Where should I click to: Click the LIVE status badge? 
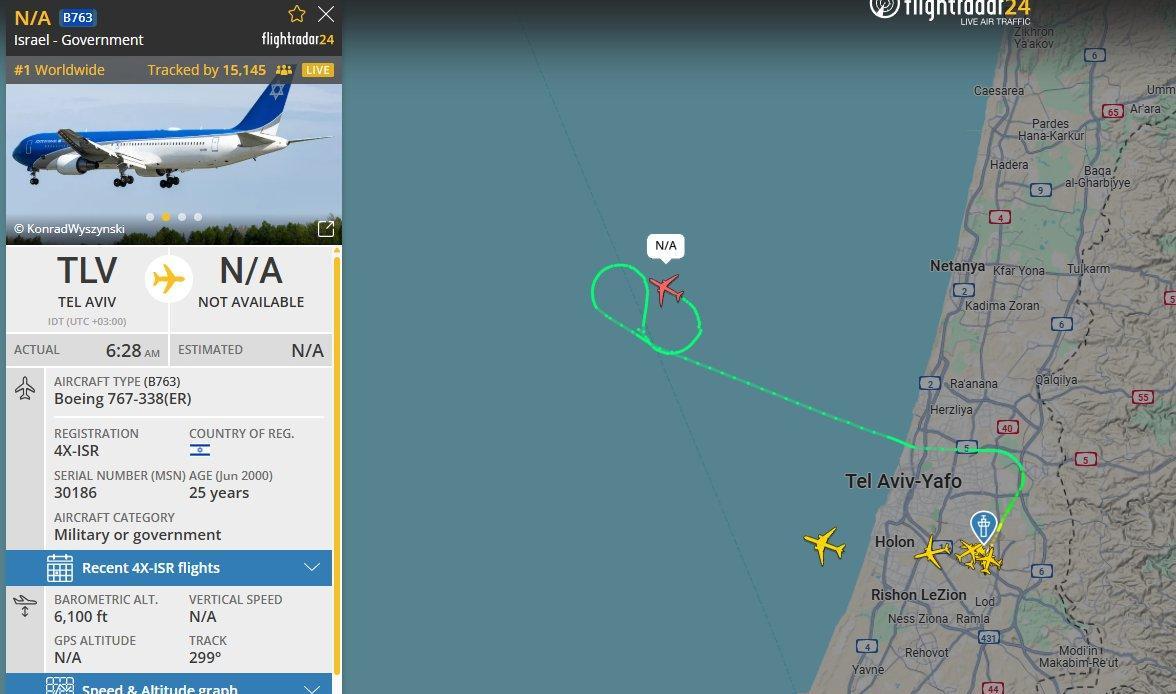pos(317,70)
